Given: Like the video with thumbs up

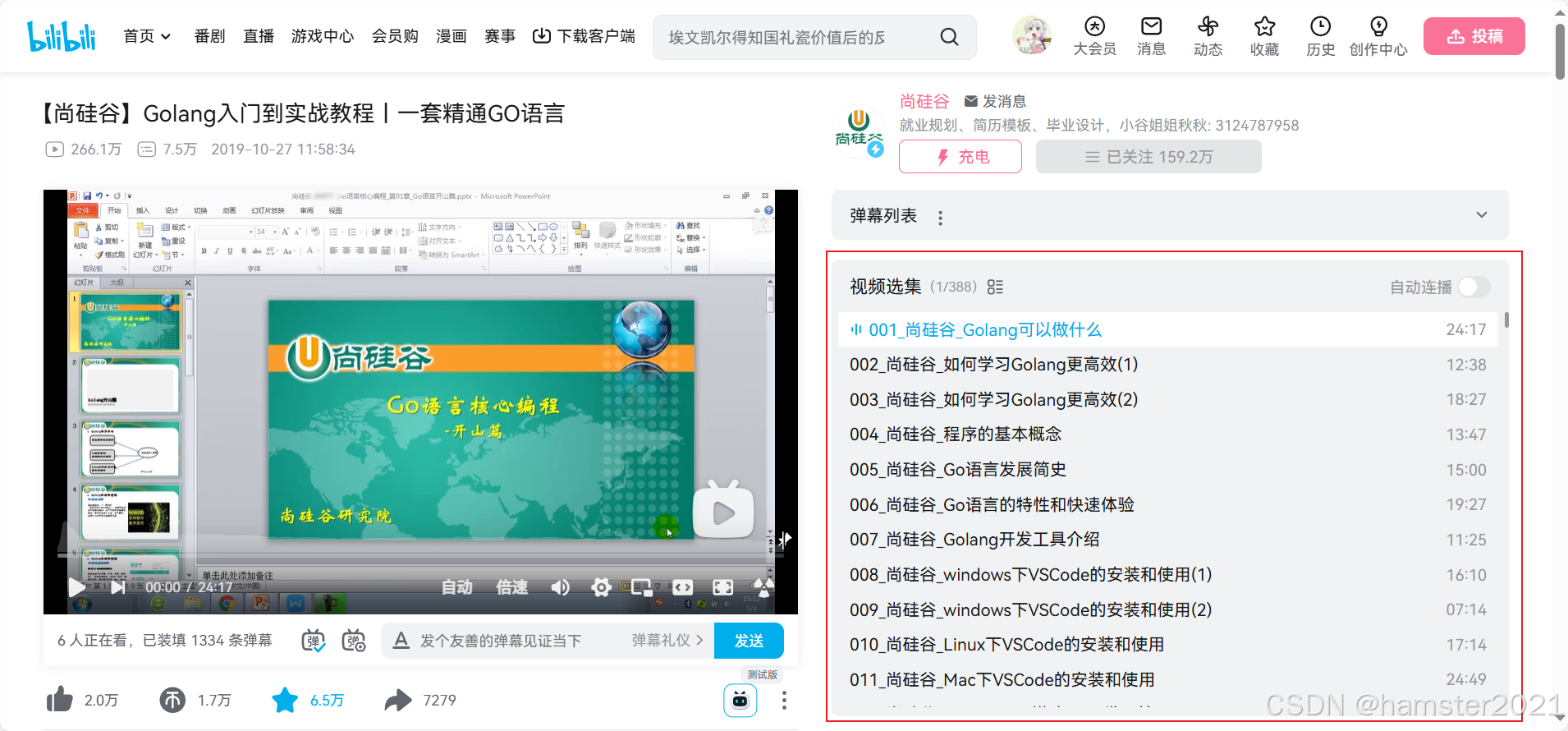Looking at the screenshot, I should click(x=59, y=700).
